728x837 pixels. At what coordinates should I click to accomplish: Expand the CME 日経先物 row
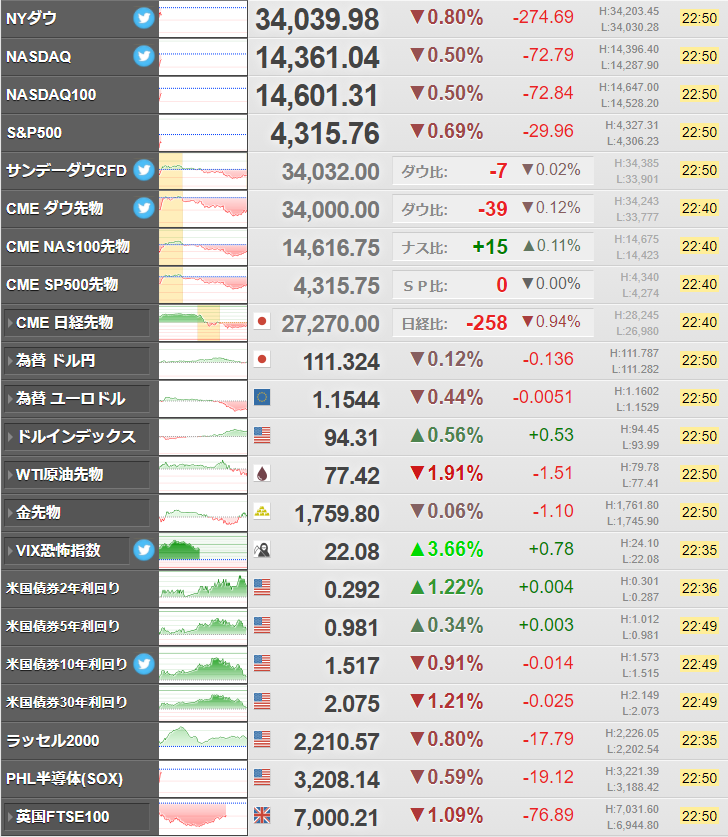click(x=77, y=322)
